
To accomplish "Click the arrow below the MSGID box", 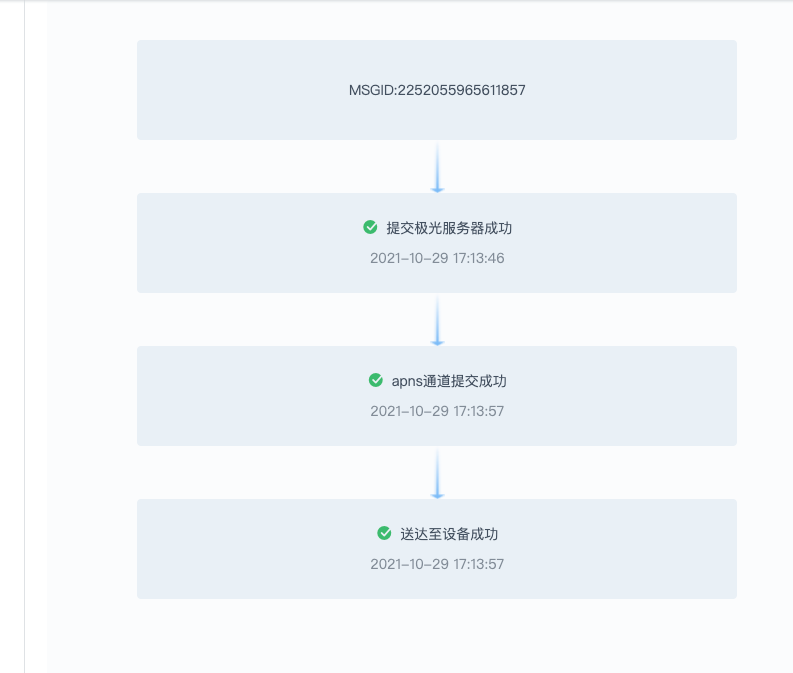I will pos(437,167).
